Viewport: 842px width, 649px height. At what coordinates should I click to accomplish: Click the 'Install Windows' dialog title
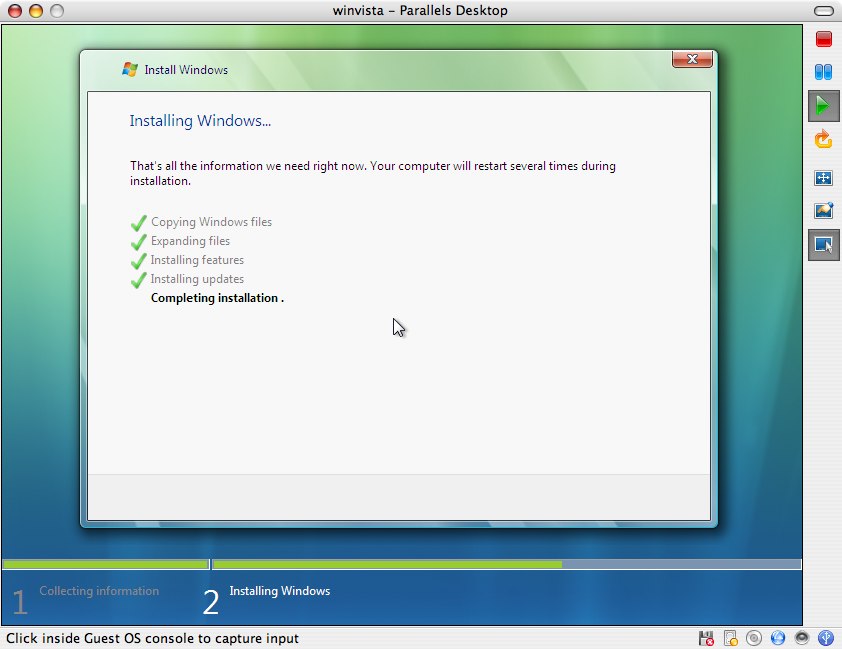click(x=186, y=70)
